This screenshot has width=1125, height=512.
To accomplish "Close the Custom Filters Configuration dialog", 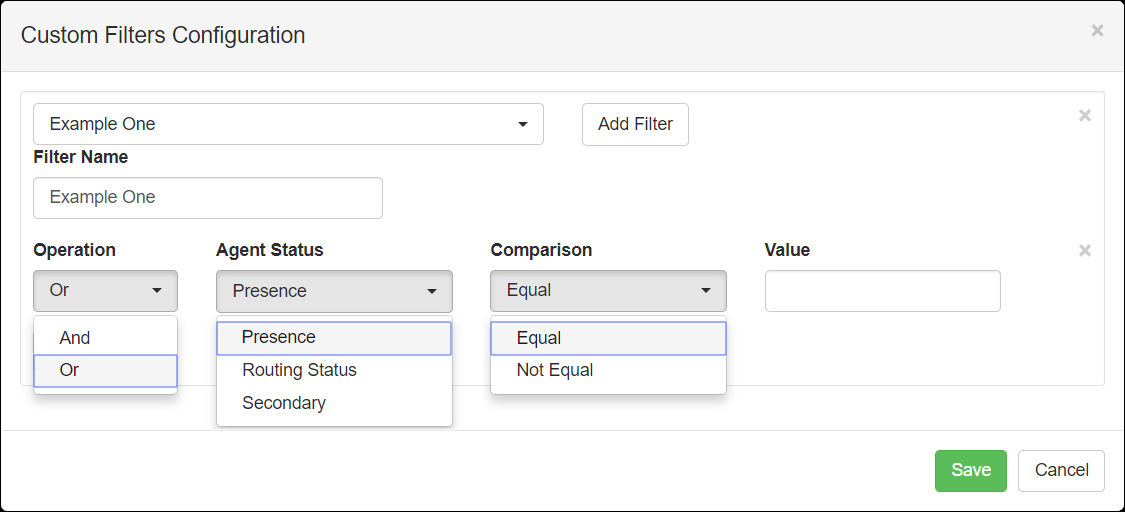I will pyautogui.click(x=1097, y=30).
